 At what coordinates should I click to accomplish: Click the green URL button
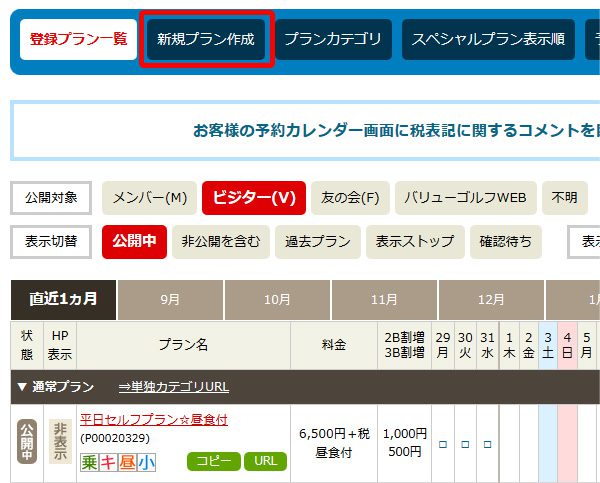pyautogui.click(x=266, y=461)
